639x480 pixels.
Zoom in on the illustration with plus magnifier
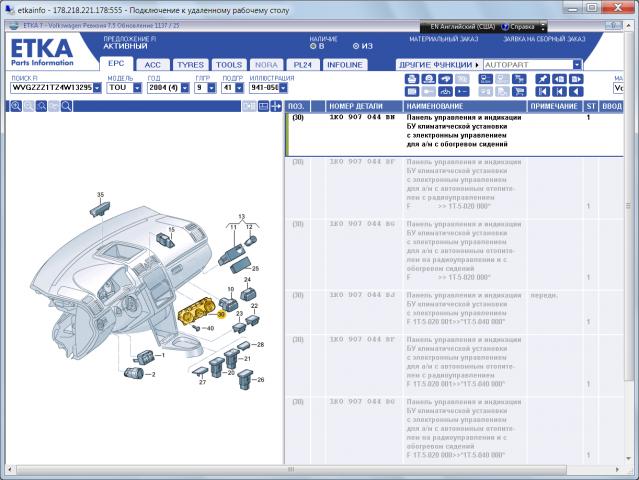point(16,106)
